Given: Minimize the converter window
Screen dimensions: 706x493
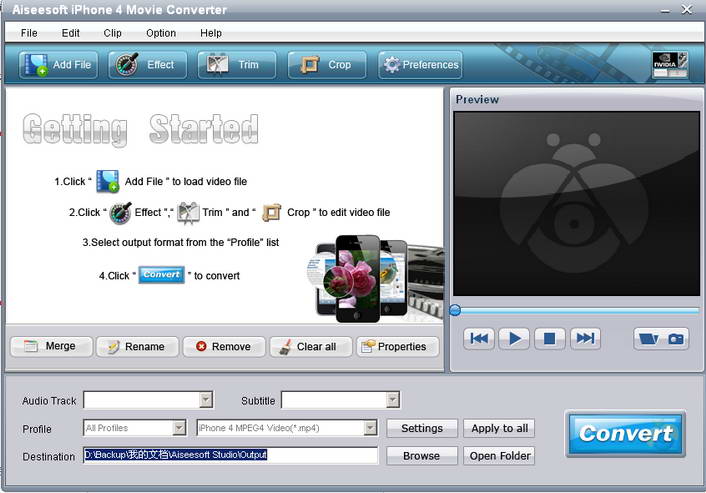Looking at the screenshot, I should click(665, 10).
